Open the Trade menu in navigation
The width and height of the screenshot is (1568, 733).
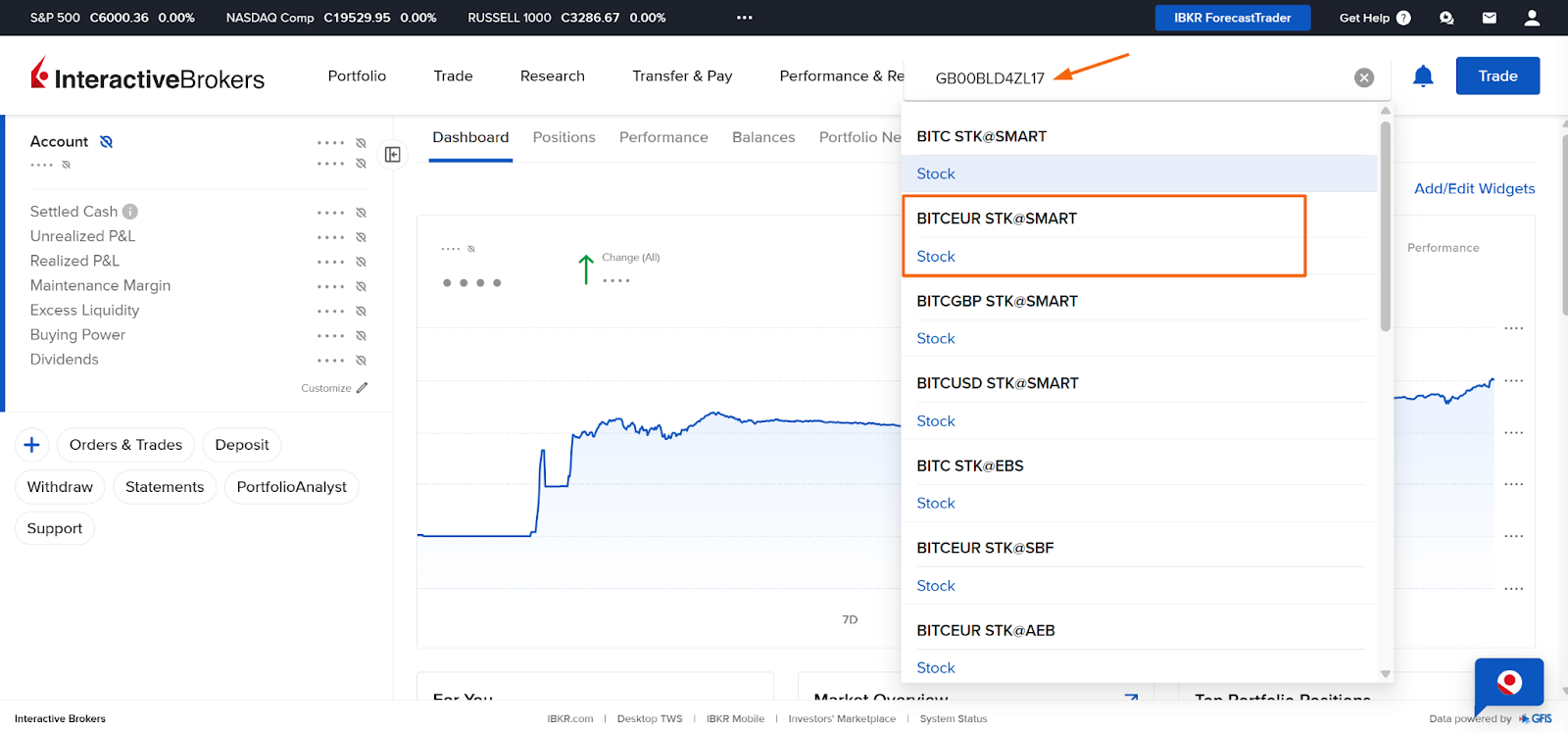pyautogui.click(x=453, y=75)
